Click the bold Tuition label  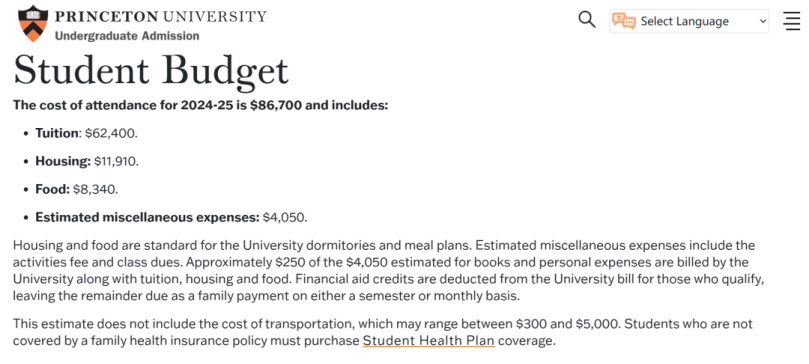point(56,134)
